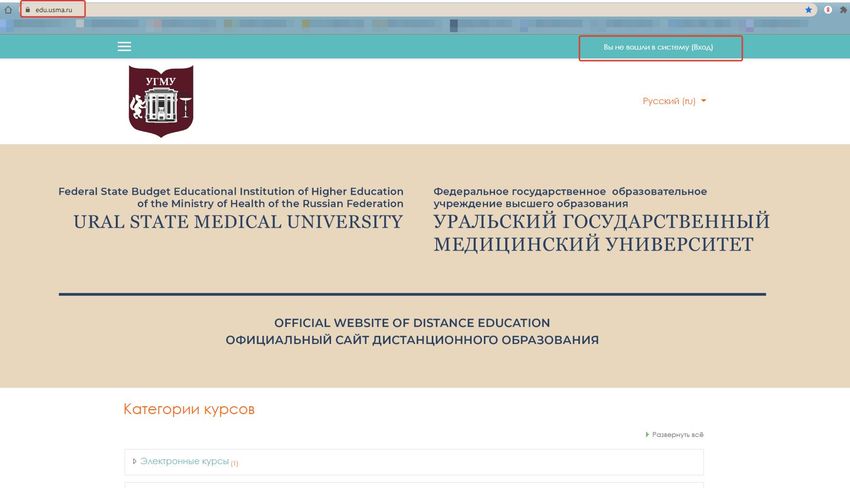Click the URAL STATE MEDICAL UNIVERSITY title
The width and height of the screenshot is (850, 488).
click(x=238, y=222)
